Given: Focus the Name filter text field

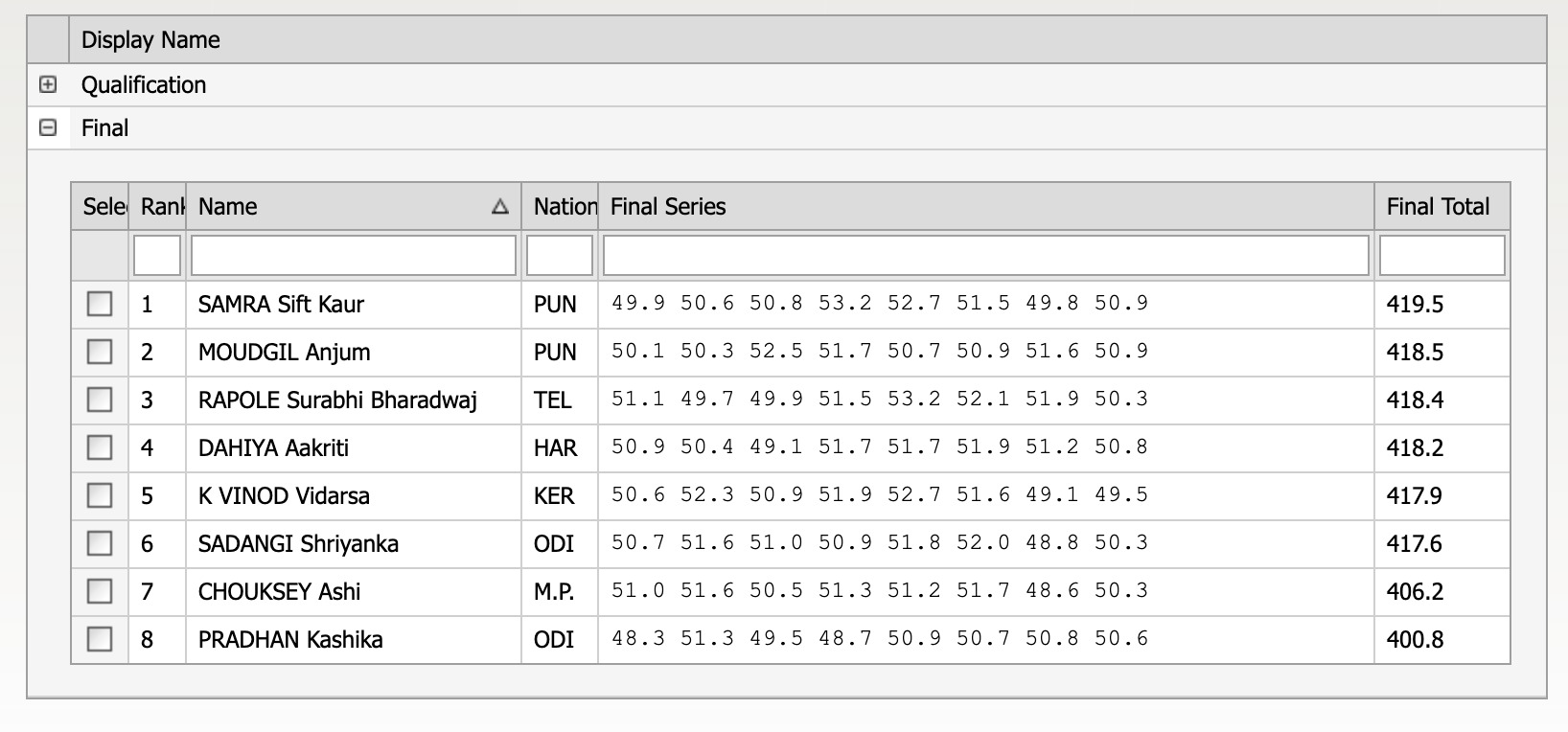Looking at the screenshot, I should click(354, 256).
